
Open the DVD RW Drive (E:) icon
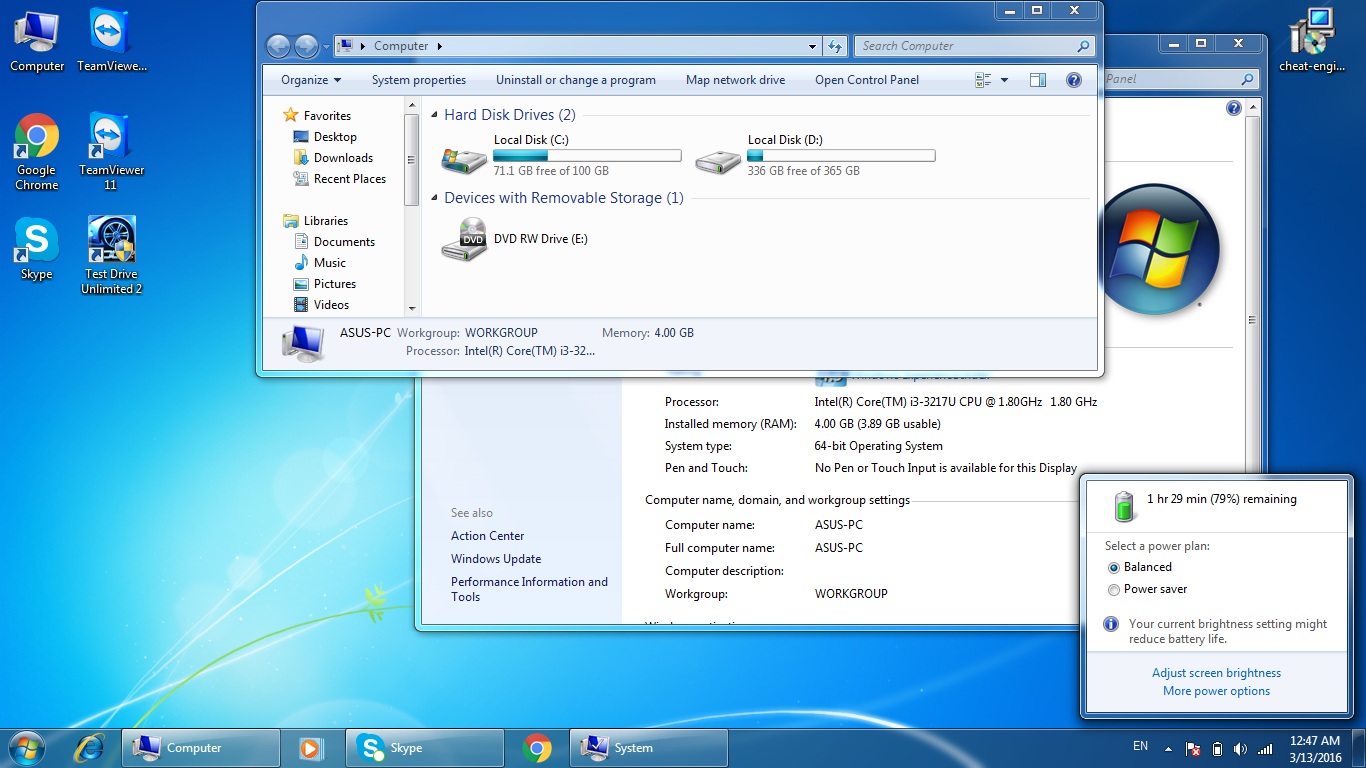coord(464,240)
